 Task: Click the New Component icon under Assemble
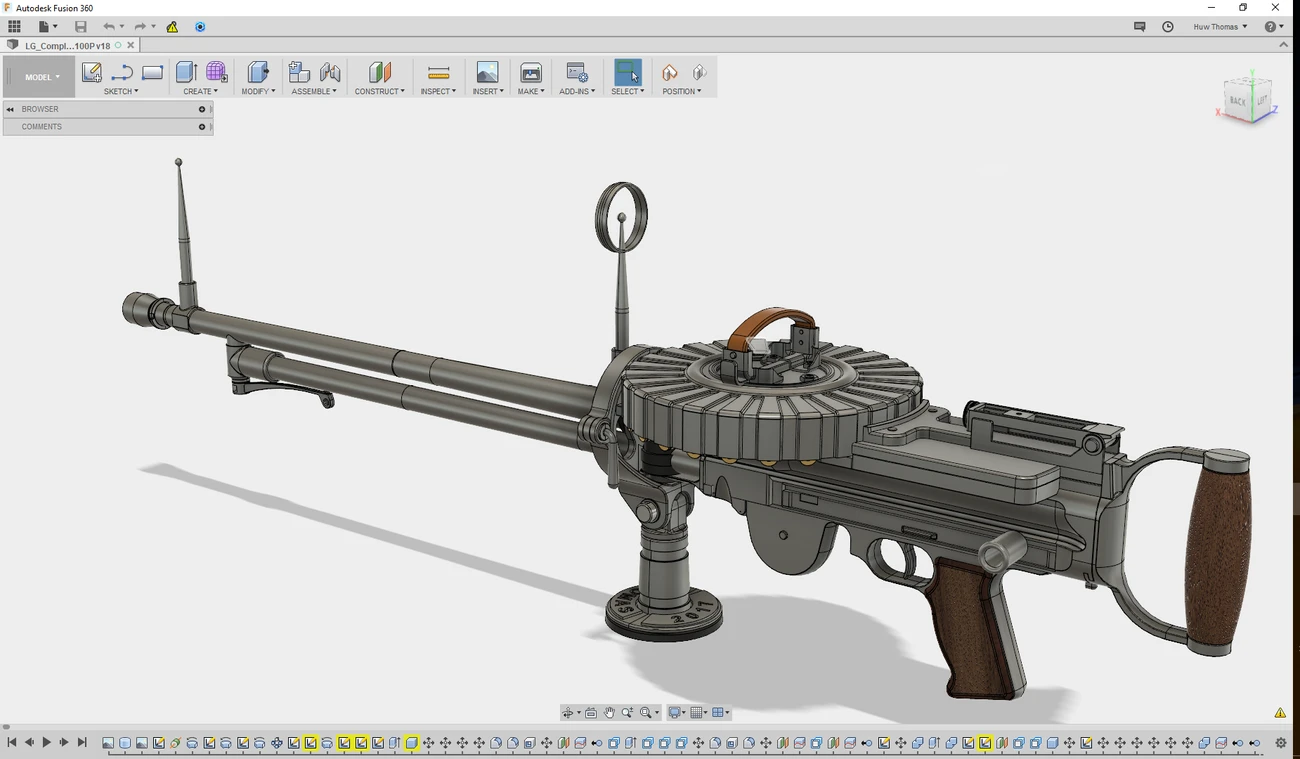pos(298,72)
